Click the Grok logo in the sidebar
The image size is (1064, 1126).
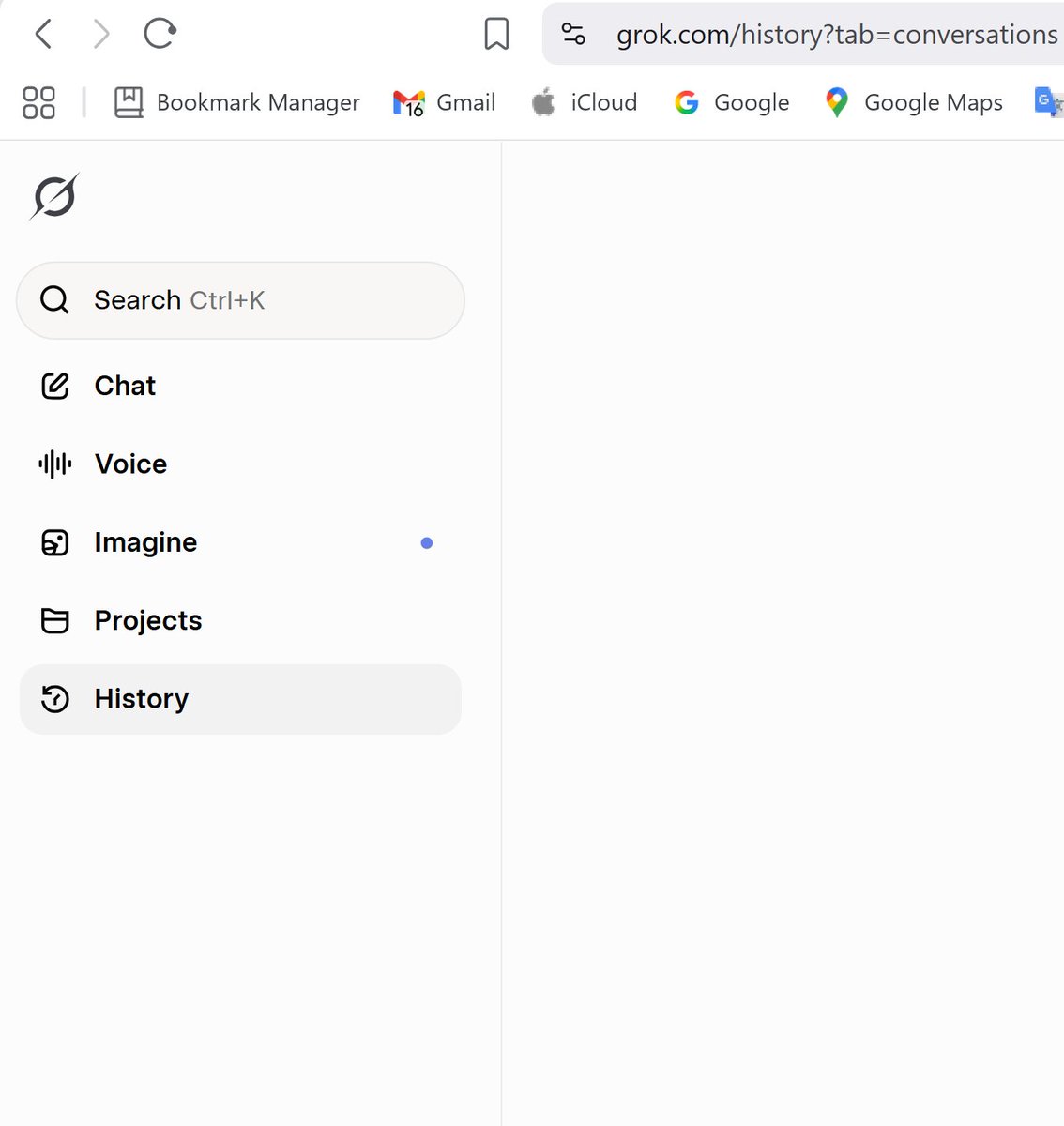(x=54, y=197)
